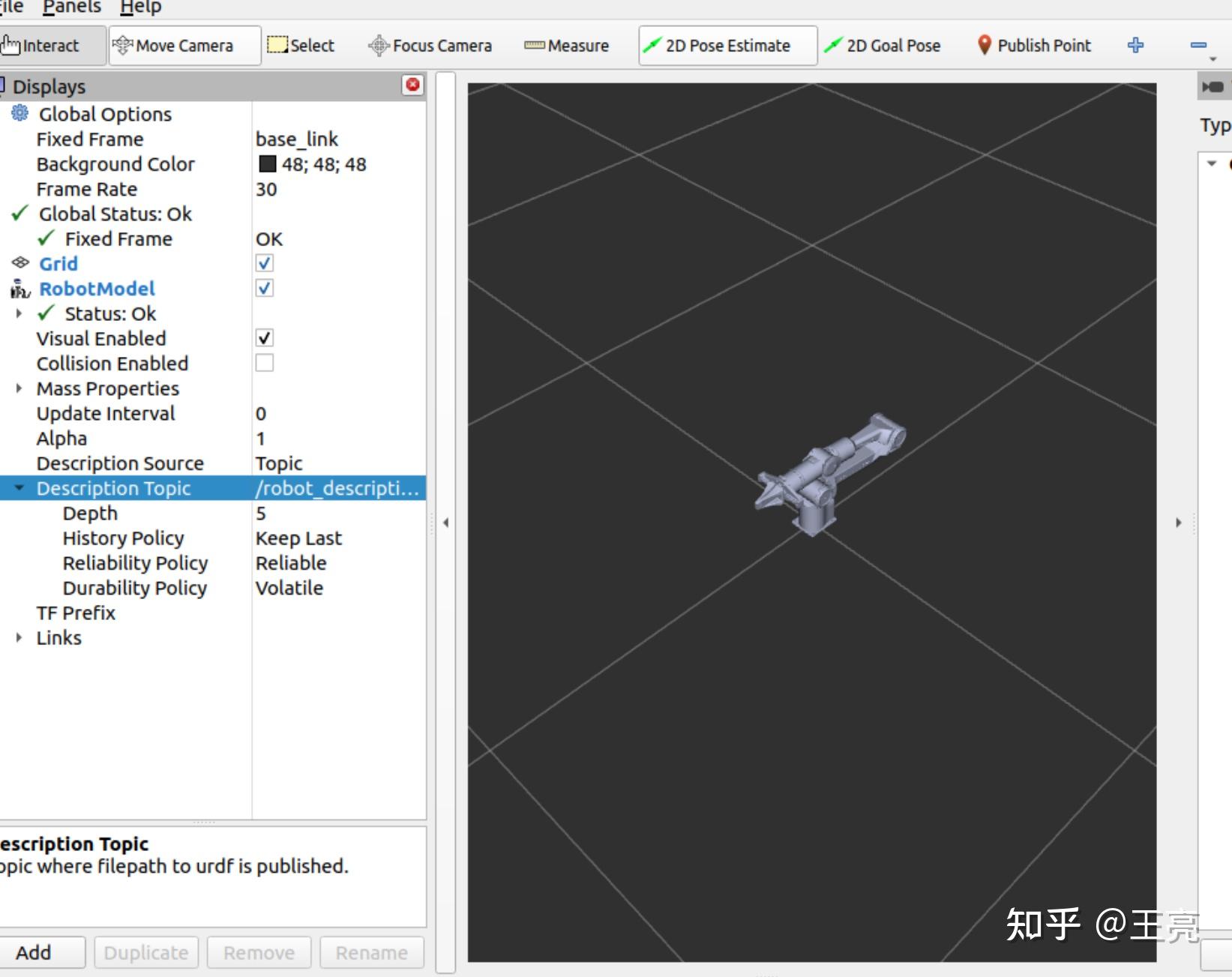
Task: Open the Help menu
Action: tap(140, 7)
